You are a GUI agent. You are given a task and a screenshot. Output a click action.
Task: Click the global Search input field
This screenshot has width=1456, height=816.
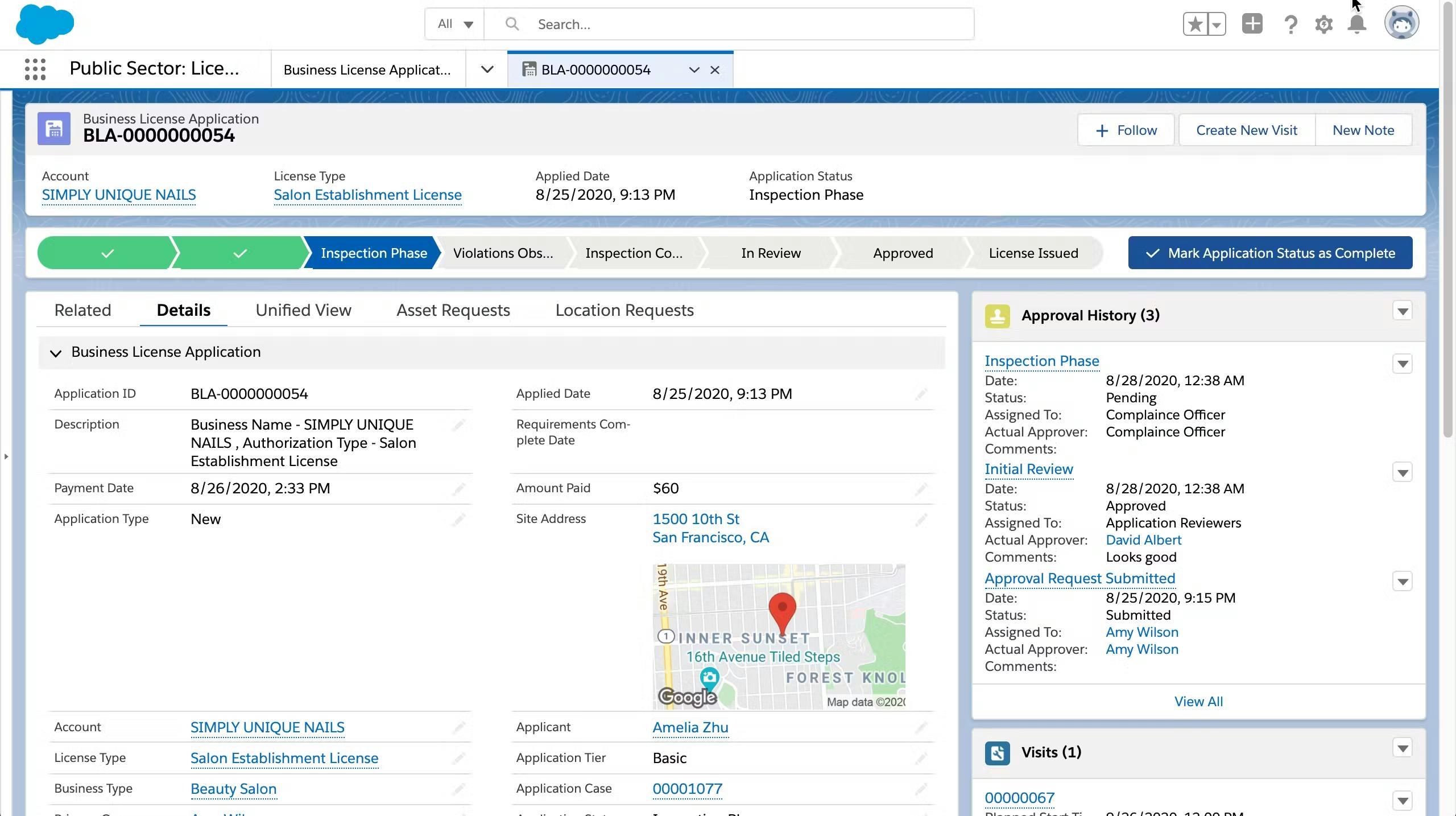coord(739,24)
